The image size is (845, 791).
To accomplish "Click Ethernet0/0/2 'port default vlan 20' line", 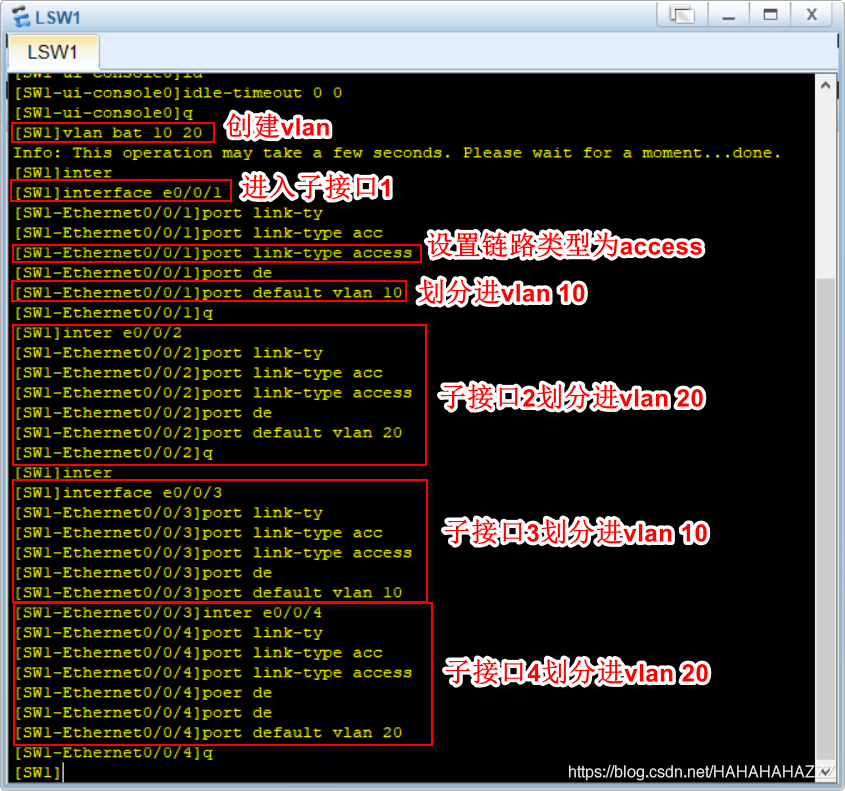I will click(209, 433).
